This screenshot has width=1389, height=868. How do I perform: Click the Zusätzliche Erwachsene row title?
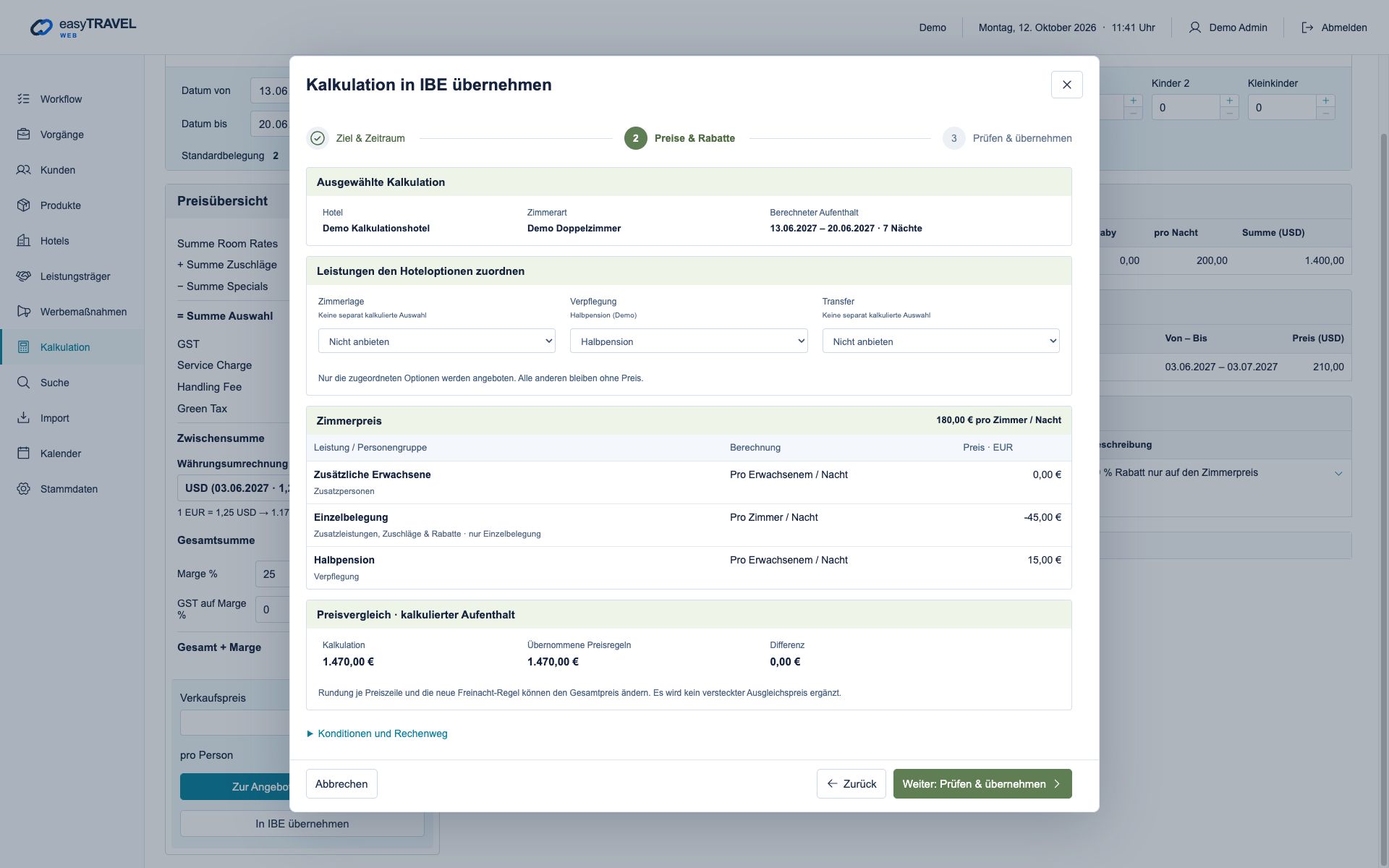click(x=373, y=475)
